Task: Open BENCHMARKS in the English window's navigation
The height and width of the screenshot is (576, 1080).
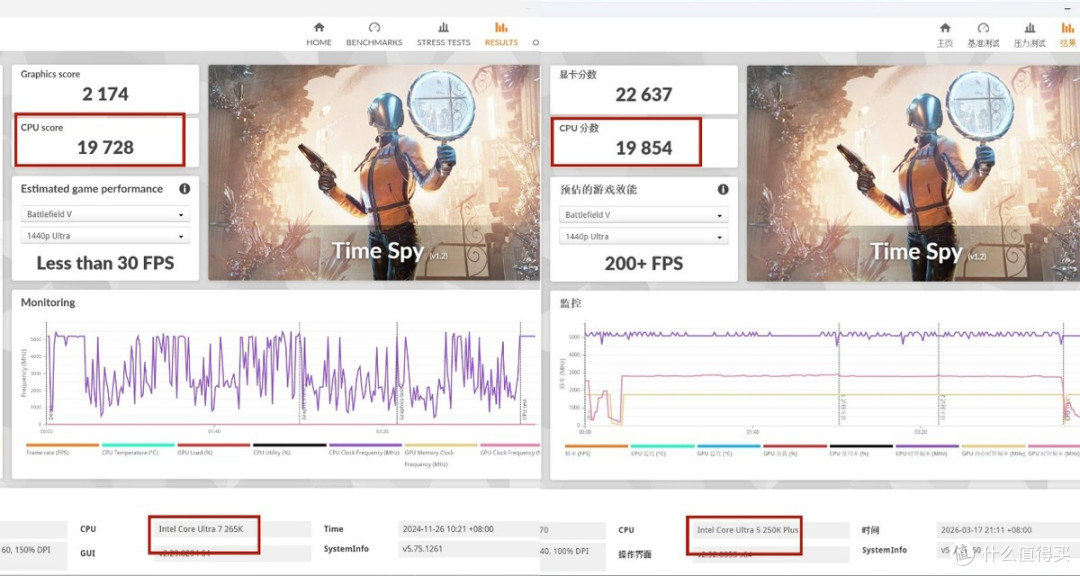Action: [374, 34]
